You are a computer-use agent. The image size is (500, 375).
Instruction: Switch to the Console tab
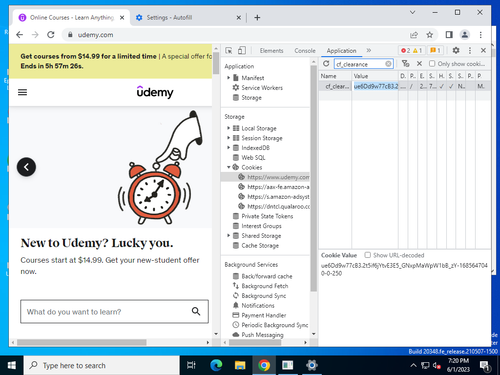point(305,51)
